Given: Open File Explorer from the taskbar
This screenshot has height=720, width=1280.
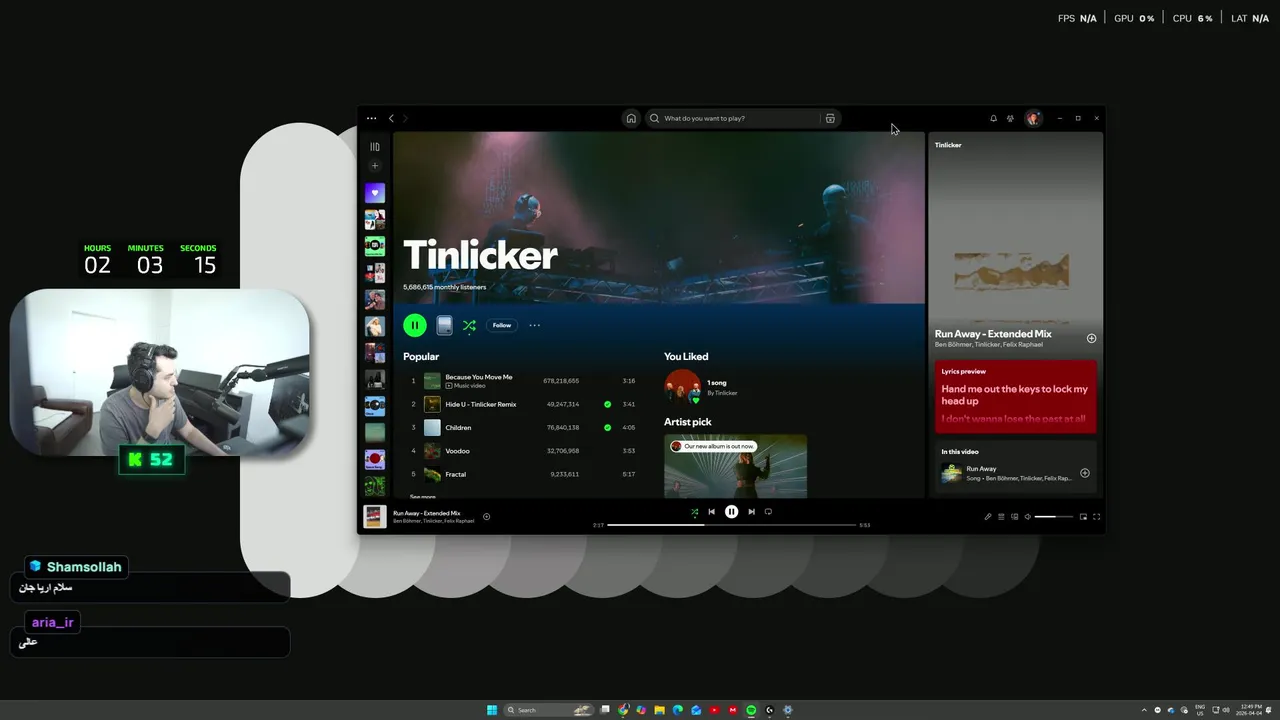Looking at the screenshot, I should coord(660,710).
